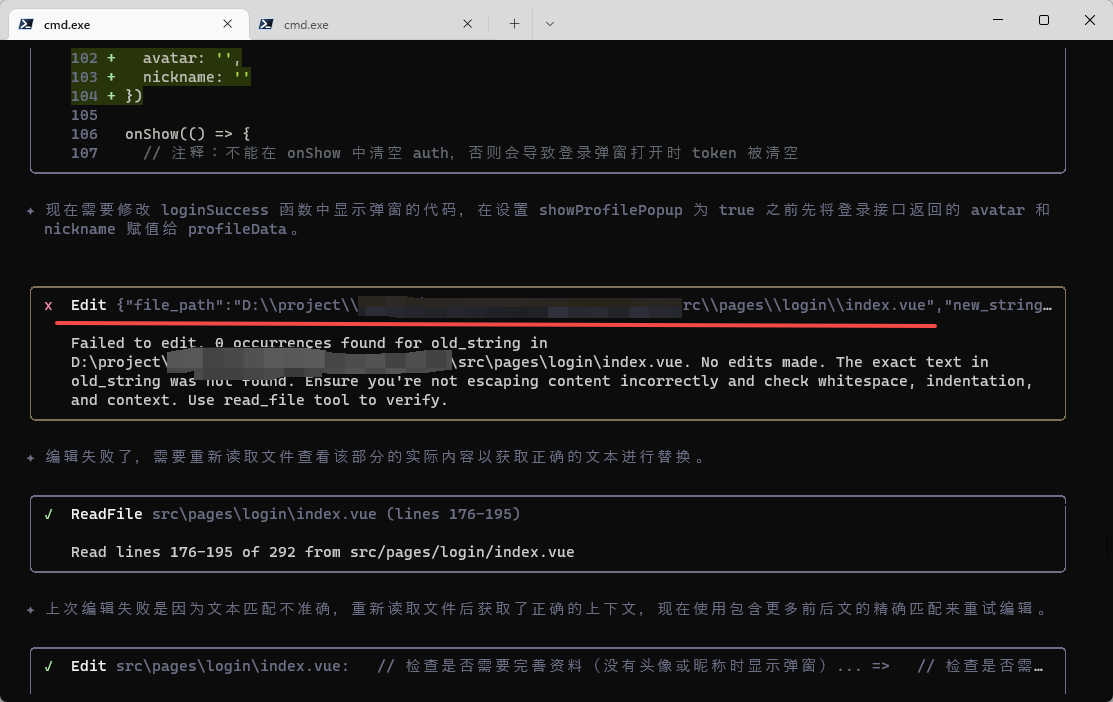Switch to the first cmd.exe tab
Screen dimensions: 1113x702
tap(128, 24)
